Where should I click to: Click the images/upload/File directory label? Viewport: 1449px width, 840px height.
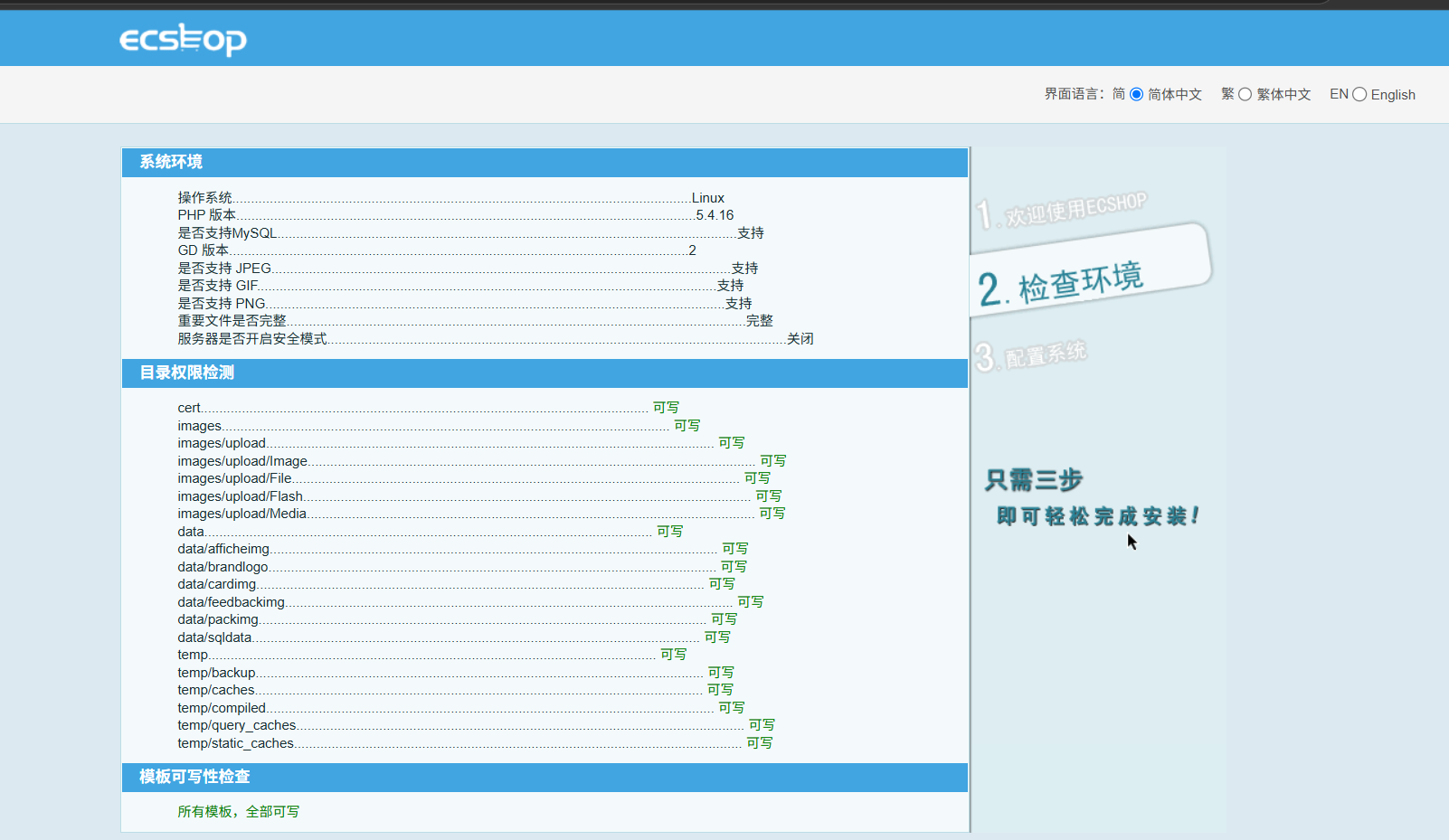[234, 478]
